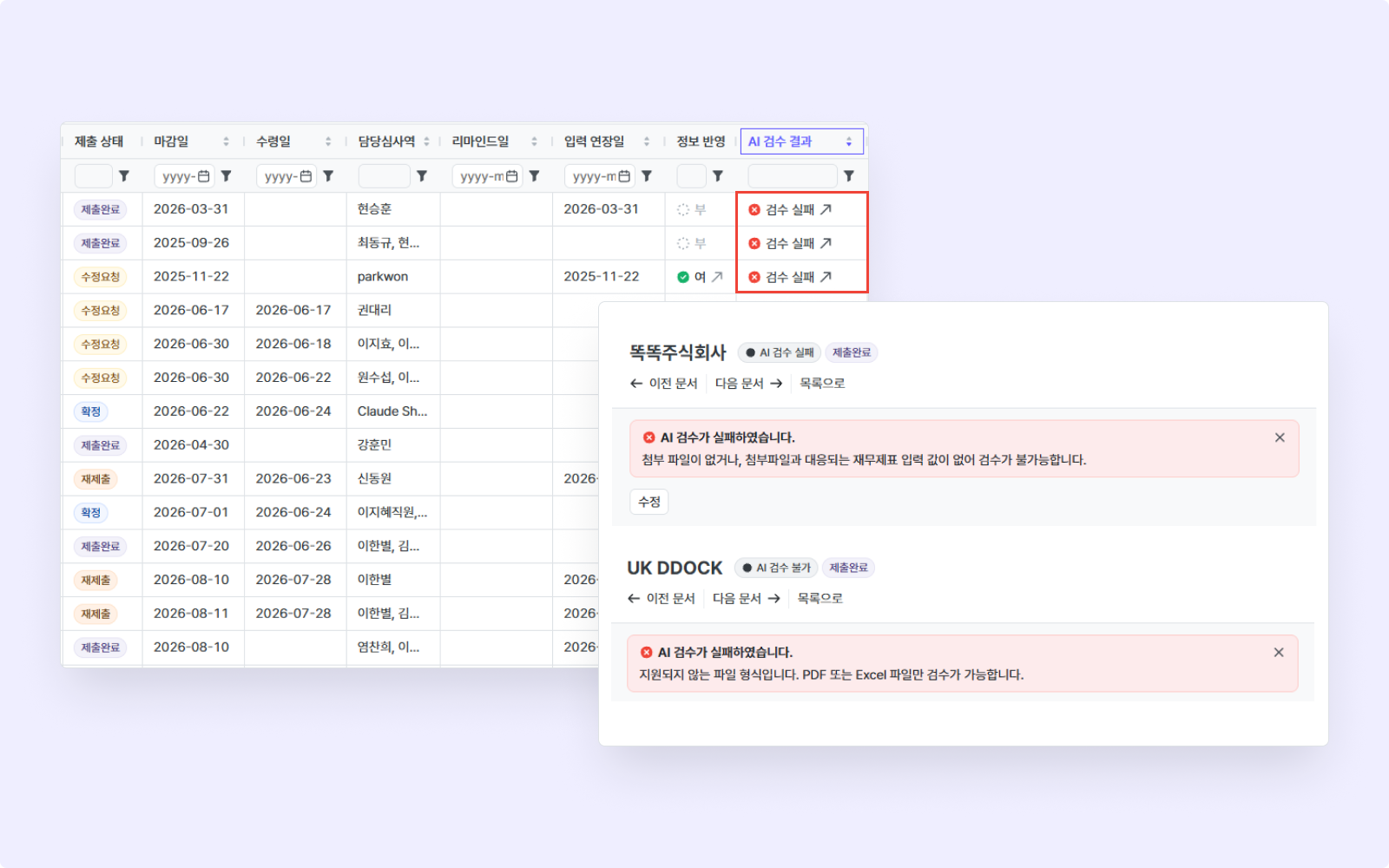The height and width of the screenshot is (868, 1389).
Task: Open 검수 실패 link in 최동규 row
Action: click(x=790, y=243)
